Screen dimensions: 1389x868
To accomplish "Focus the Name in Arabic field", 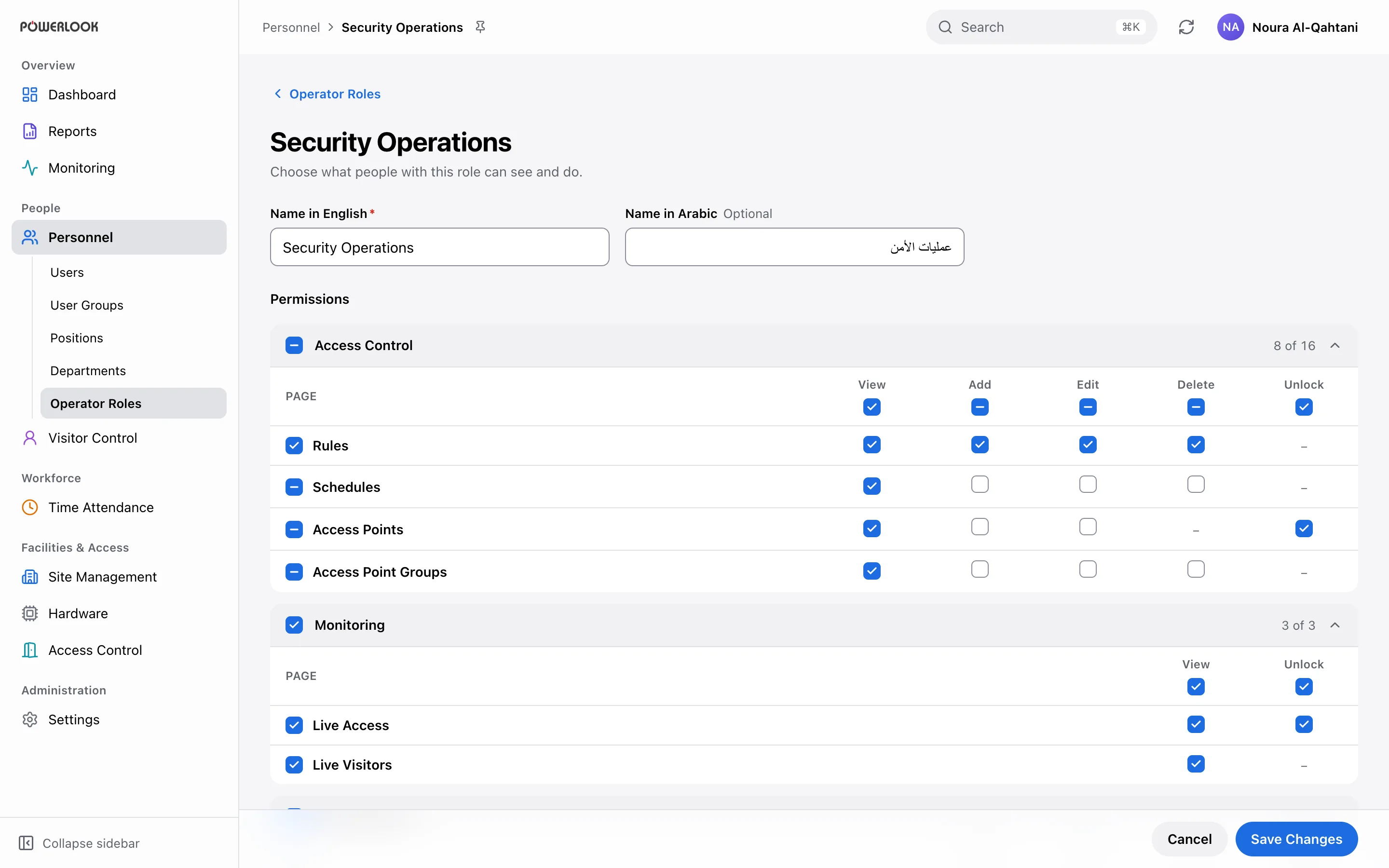I will (794, 247).
